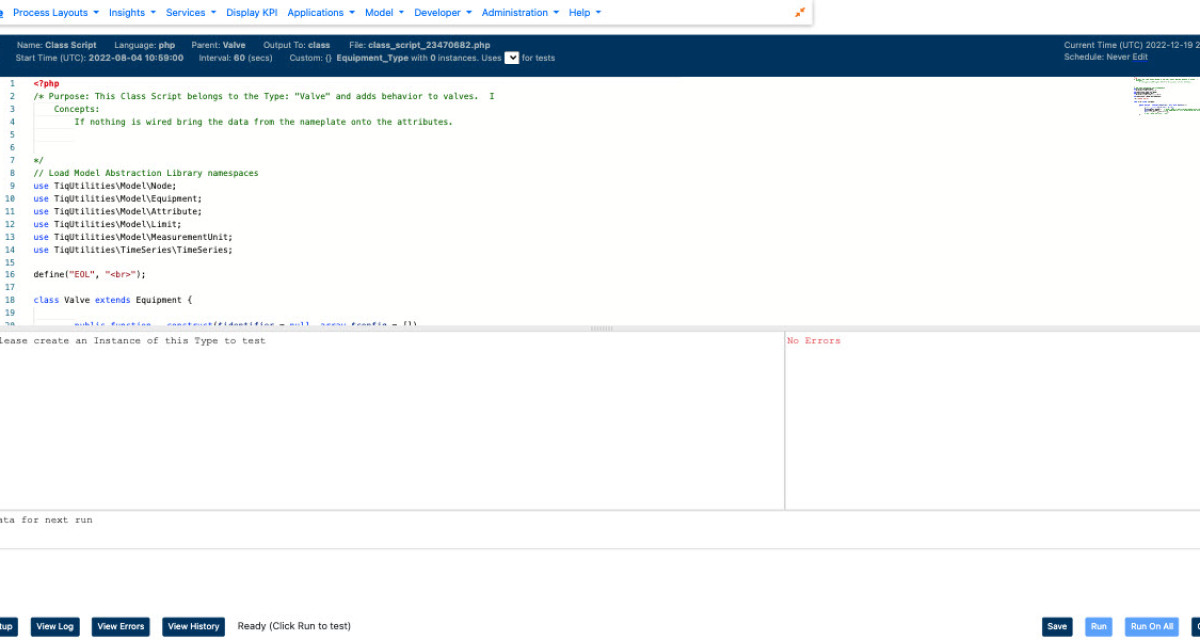This screenshot has height=640, width=1200.
Task: Click the splitter handle below the code editor
Action: click(601, 327)
